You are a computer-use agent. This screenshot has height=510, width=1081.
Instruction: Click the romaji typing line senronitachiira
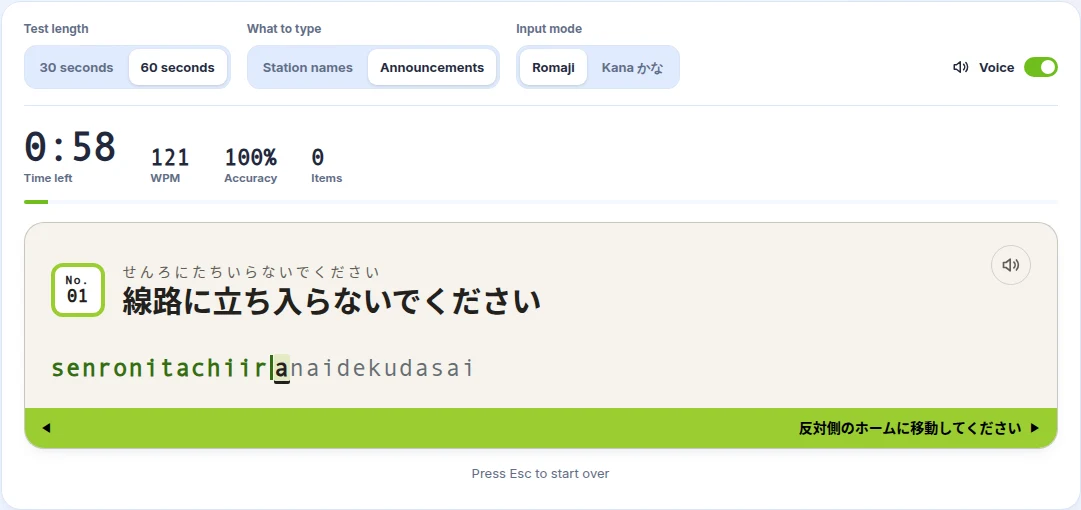(263, 369)
